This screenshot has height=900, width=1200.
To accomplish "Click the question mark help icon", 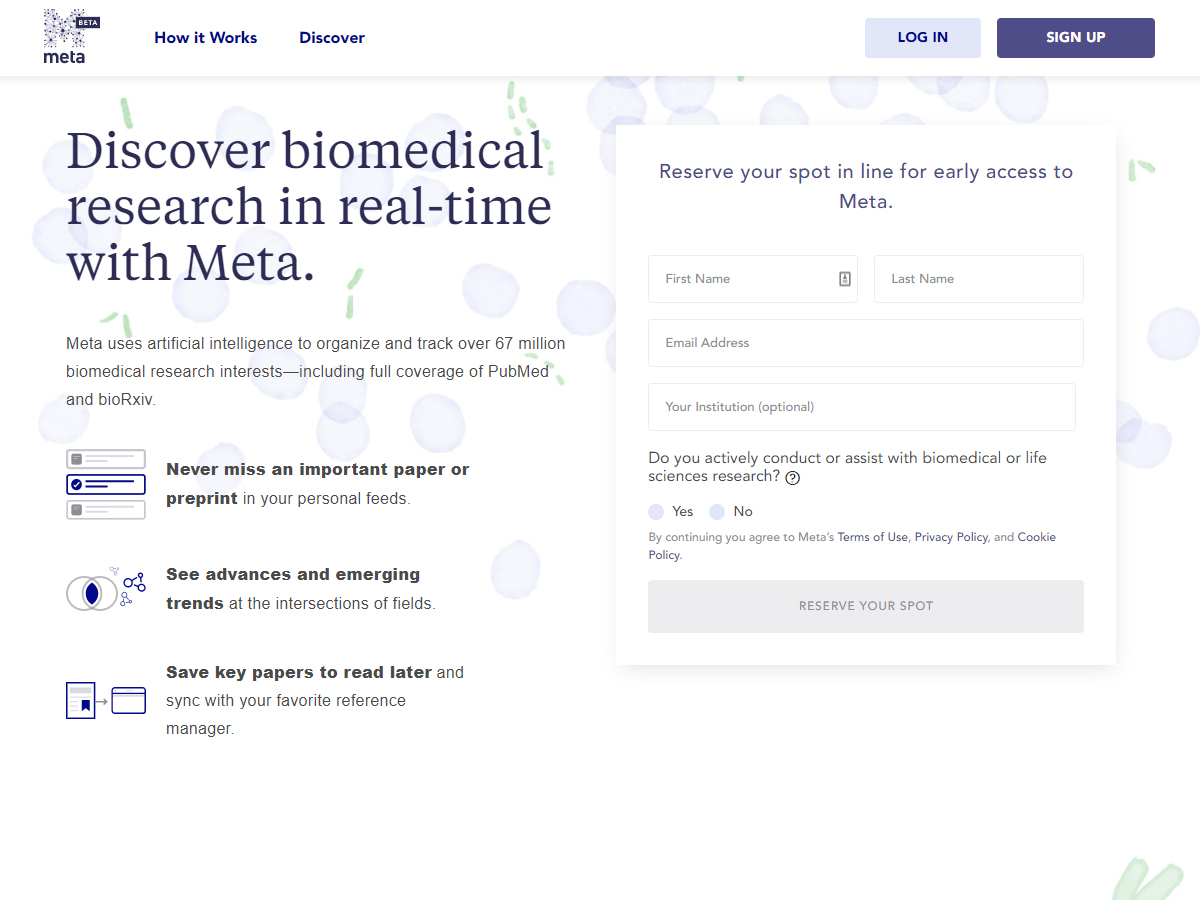I will [x=793, y=478].
